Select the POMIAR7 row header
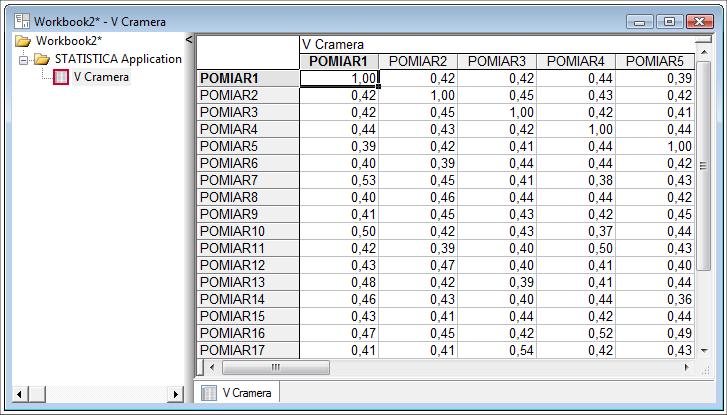This screenshot has height=415, width=727. [248, 180]
